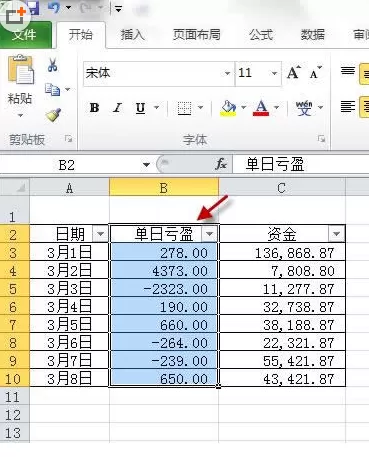369x457 pixels.
Task: Click the Format Painter brush icon
Action: point(53,115)
